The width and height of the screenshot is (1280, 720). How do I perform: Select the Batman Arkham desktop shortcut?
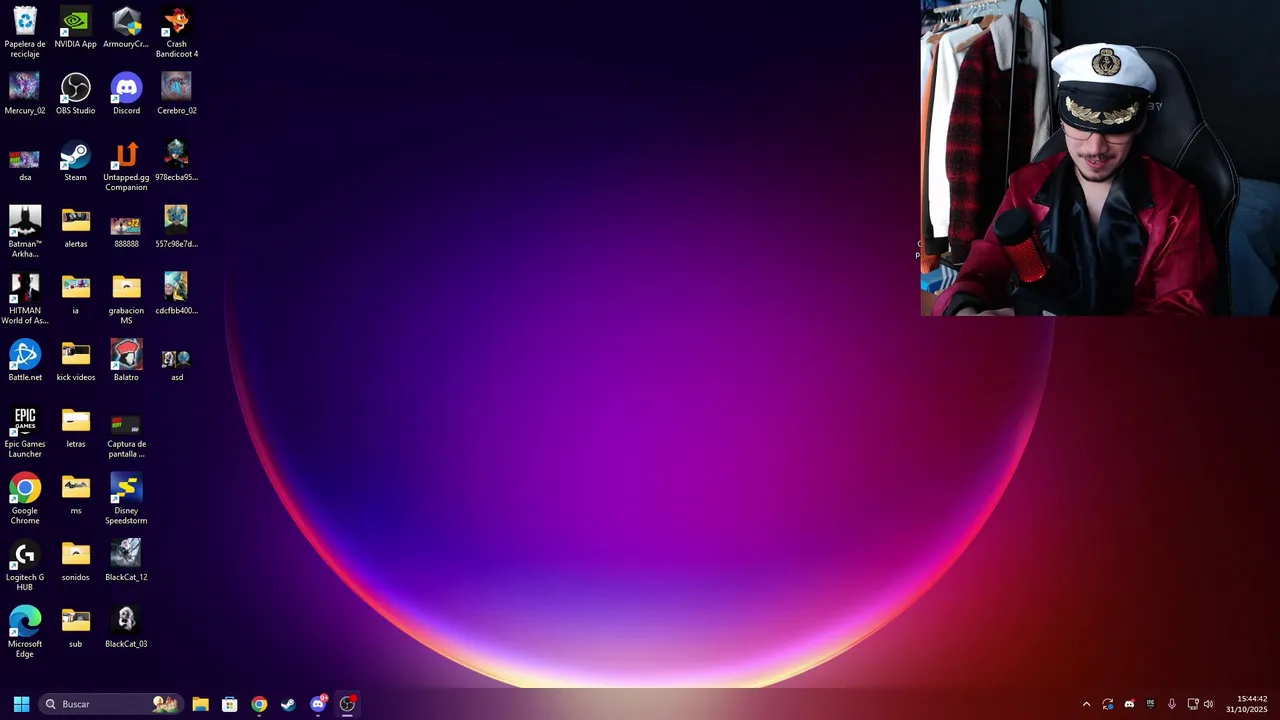25,232
